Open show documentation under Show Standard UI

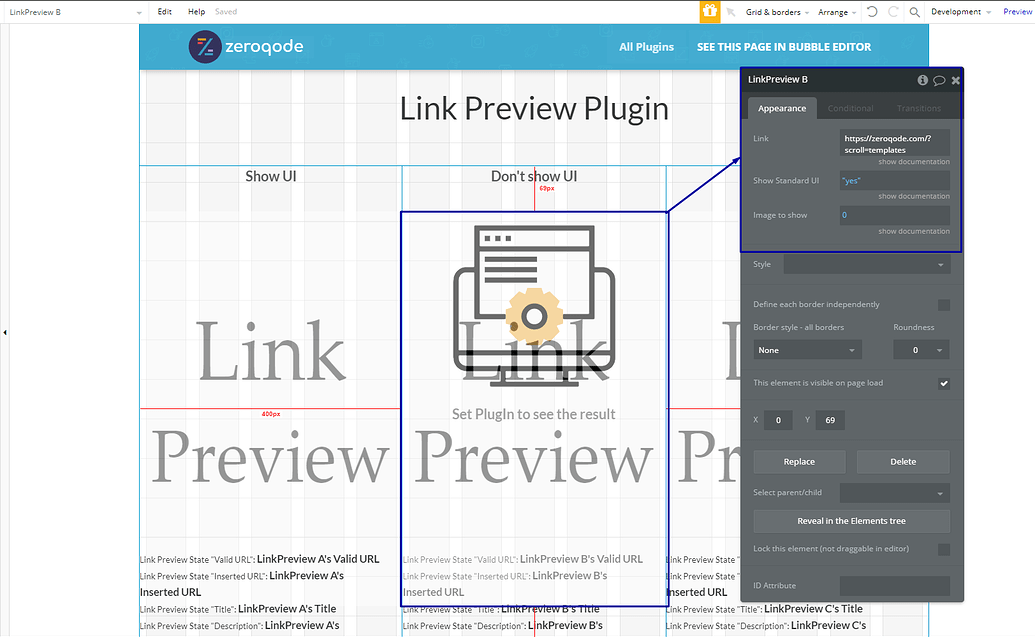(914, 196)
